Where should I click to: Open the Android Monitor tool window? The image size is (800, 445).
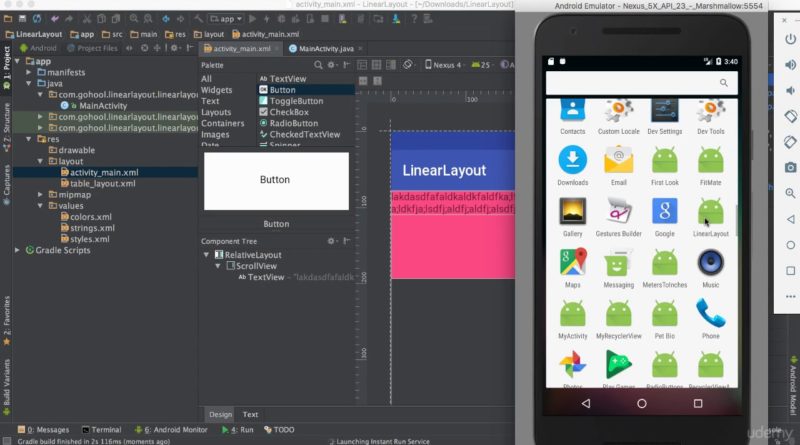point(171,430)
